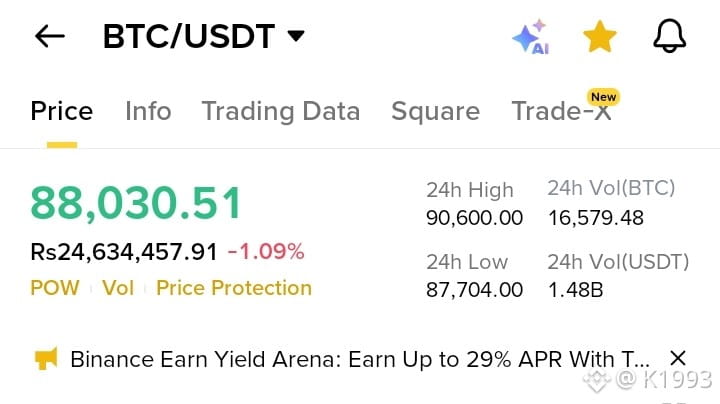Open the Trading Data tab
720x404 pixels.
pyautogui.click(x=280, y=111)
